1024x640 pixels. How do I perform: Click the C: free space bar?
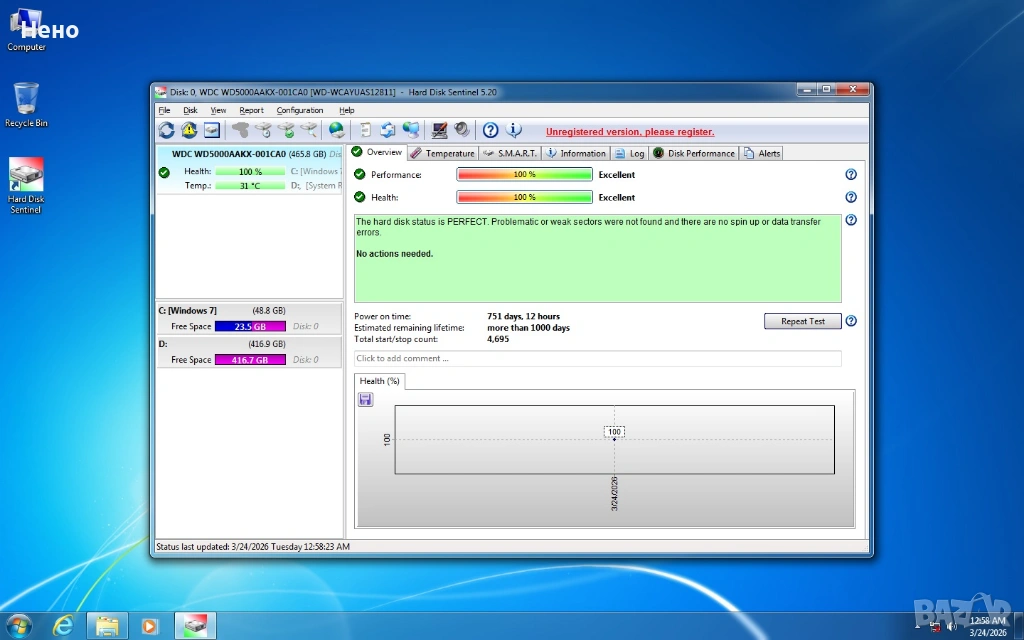tap(250, 326)
